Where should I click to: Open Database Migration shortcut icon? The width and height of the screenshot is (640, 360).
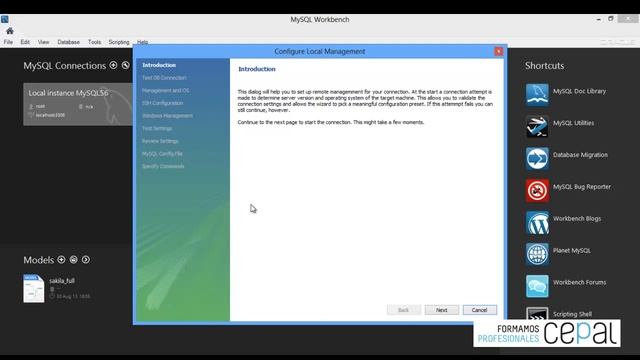click(537, 158)
